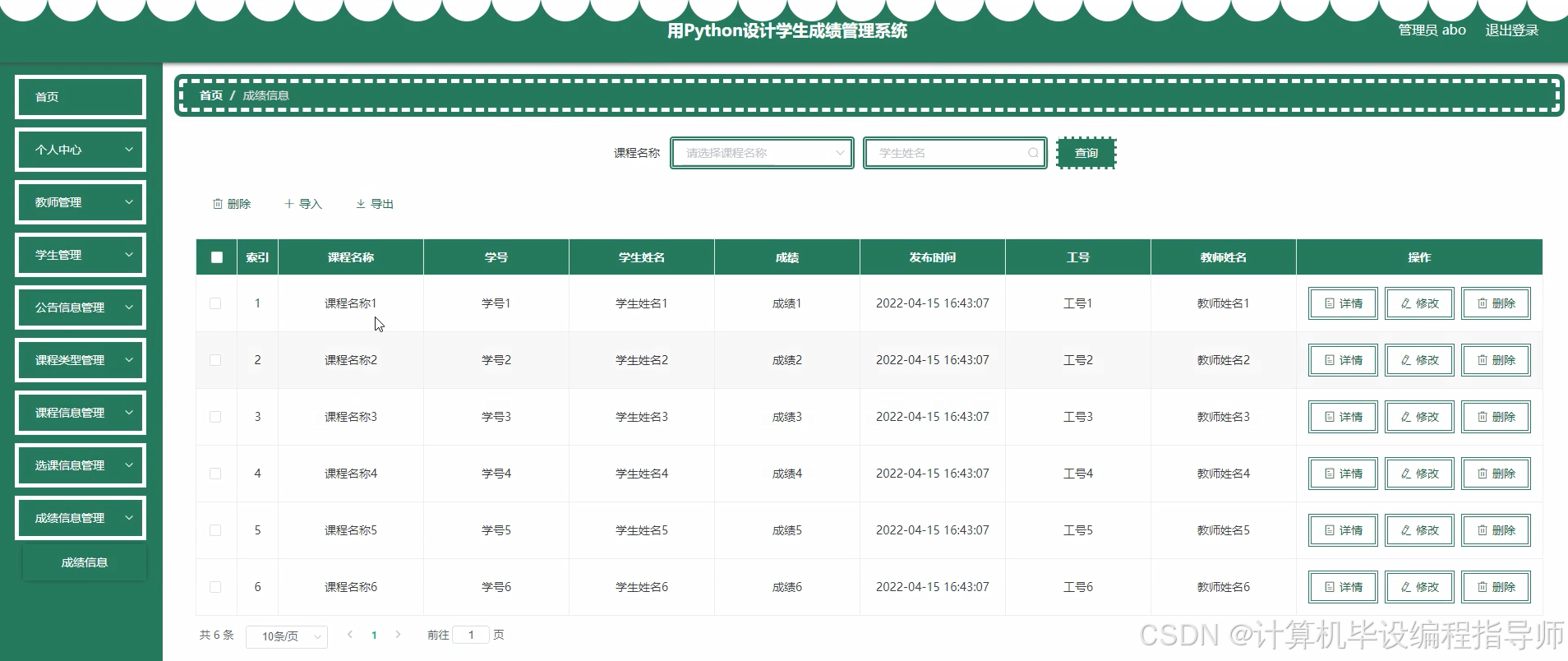This screenshot has height=661, width=1568.
Task: Click the download icon beside 导出
Action: point(361,204)
